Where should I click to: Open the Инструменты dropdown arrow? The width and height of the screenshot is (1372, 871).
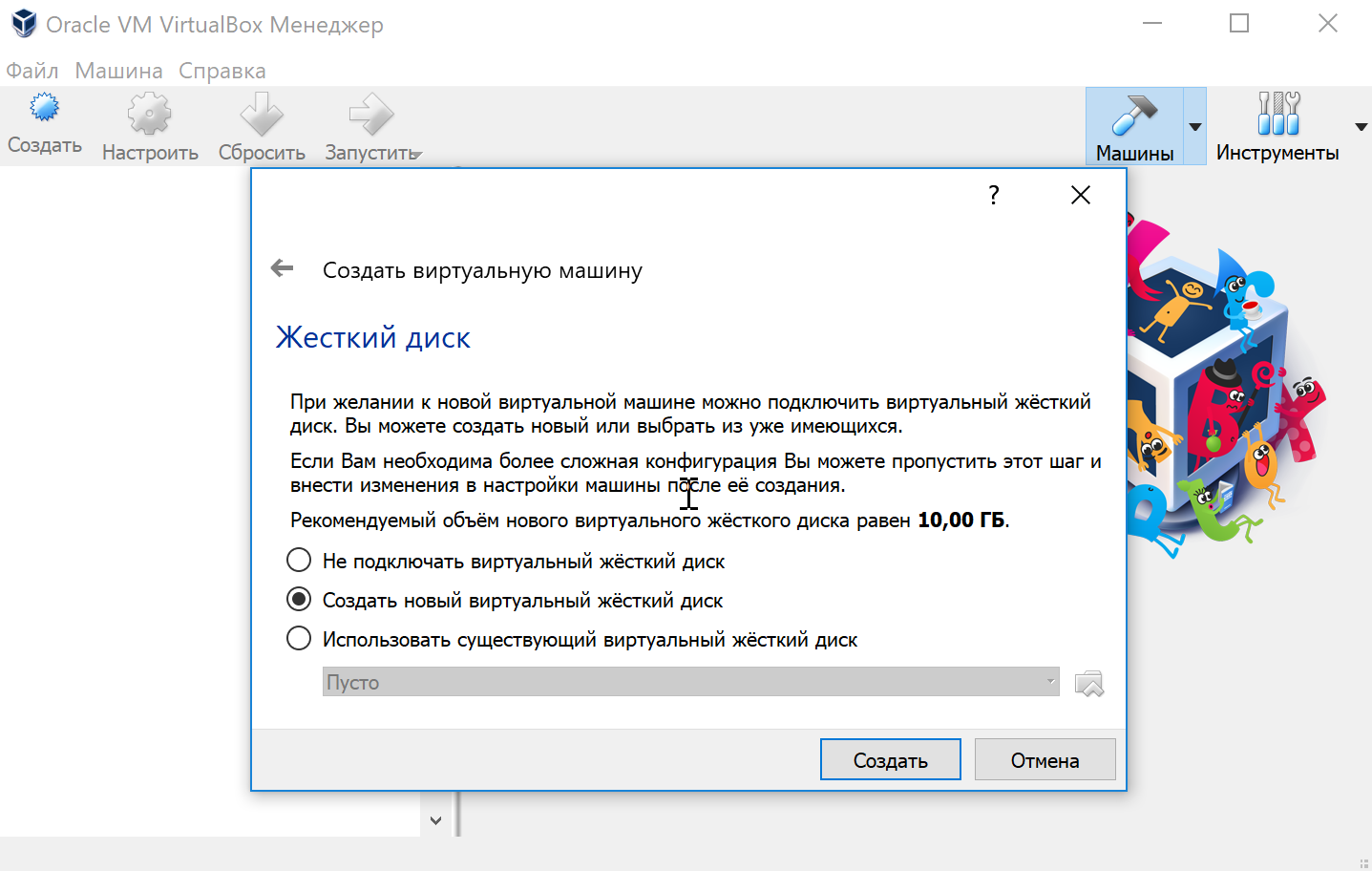coord(1360,125)
